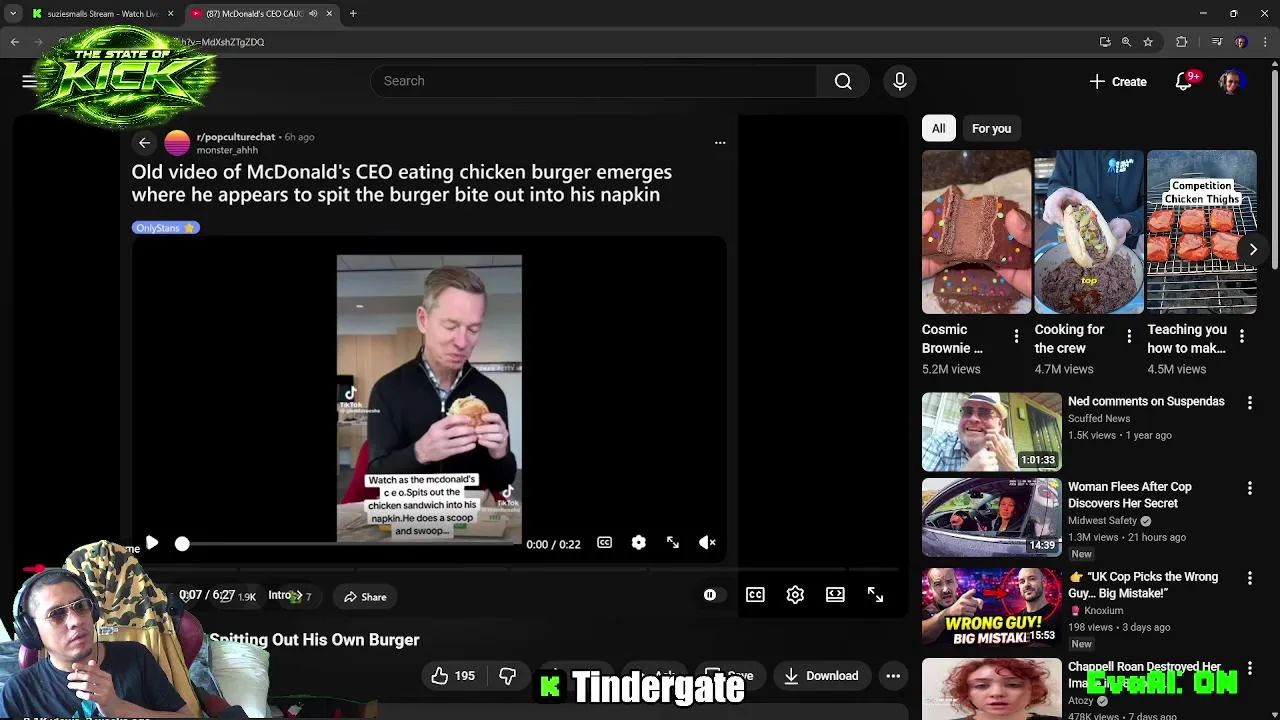The image size is (1280, 720).
Task: Open options for UK Cop Picks video
Action: click(x=1249, y=578)
